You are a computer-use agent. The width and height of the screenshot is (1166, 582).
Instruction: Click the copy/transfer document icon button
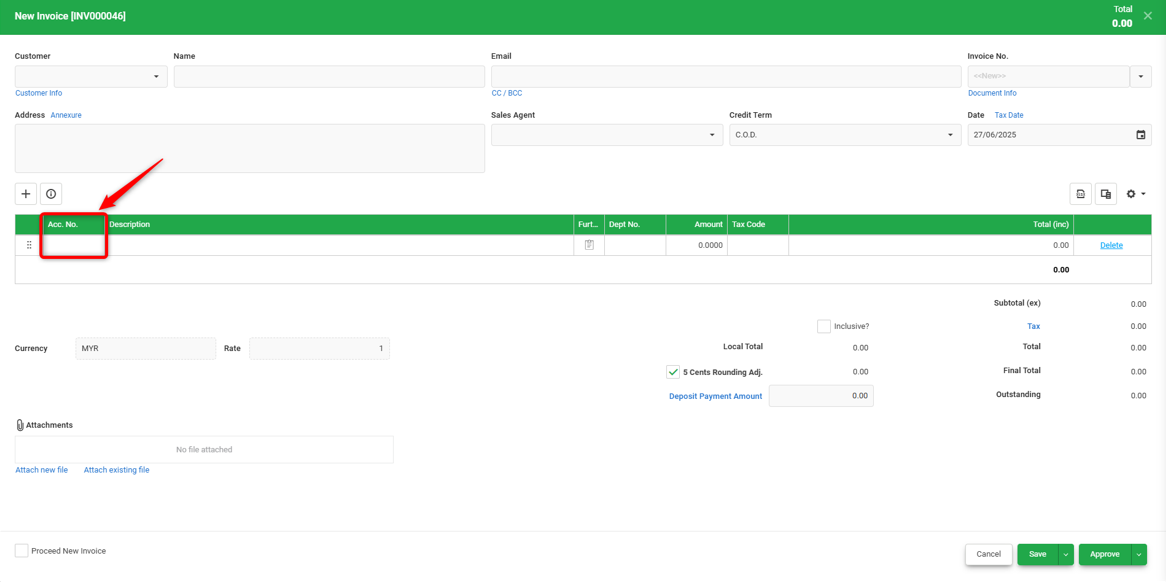[x=1106, y=194]
